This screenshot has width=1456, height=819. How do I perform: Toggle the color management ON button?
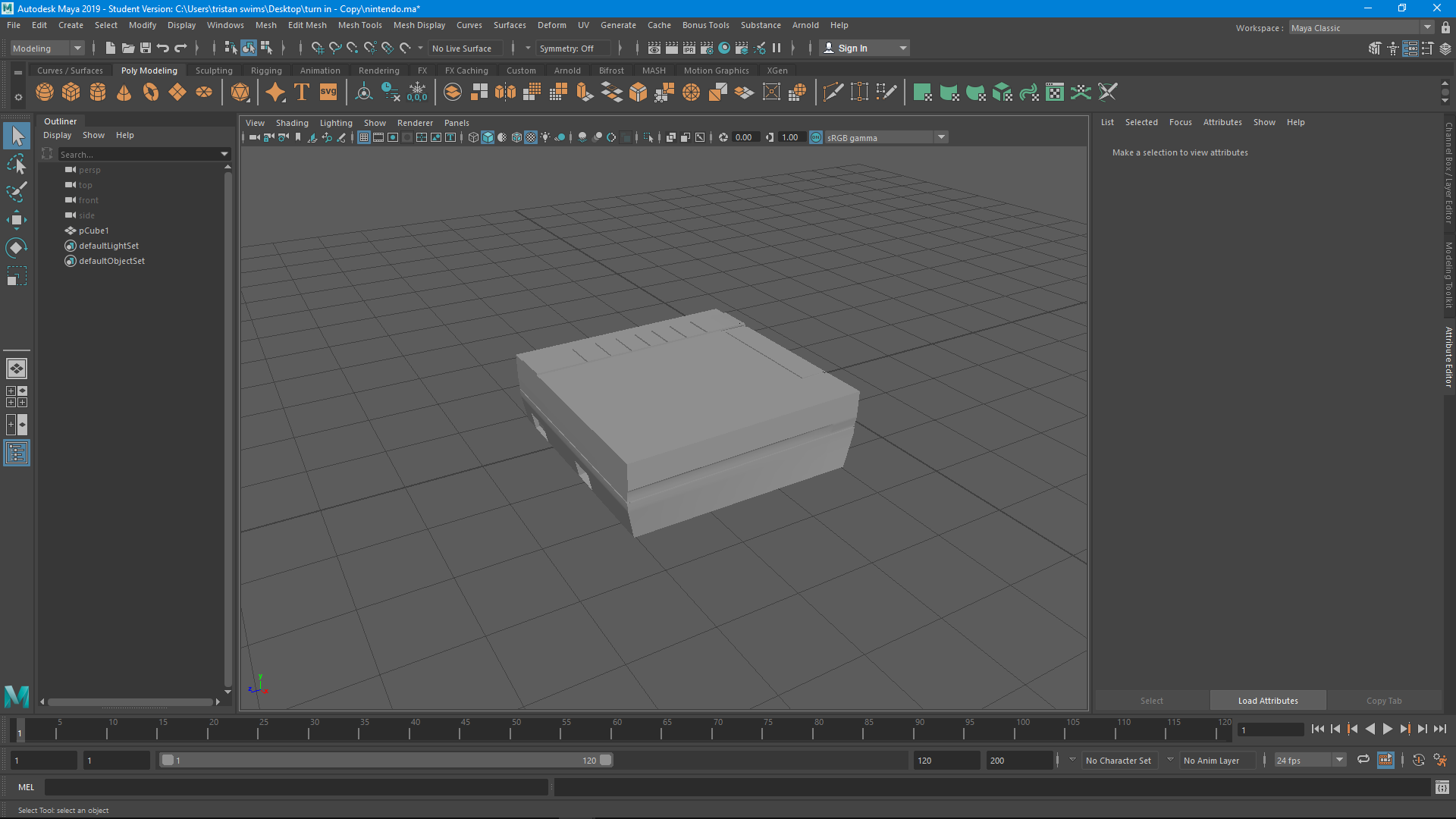pos(816,137)
